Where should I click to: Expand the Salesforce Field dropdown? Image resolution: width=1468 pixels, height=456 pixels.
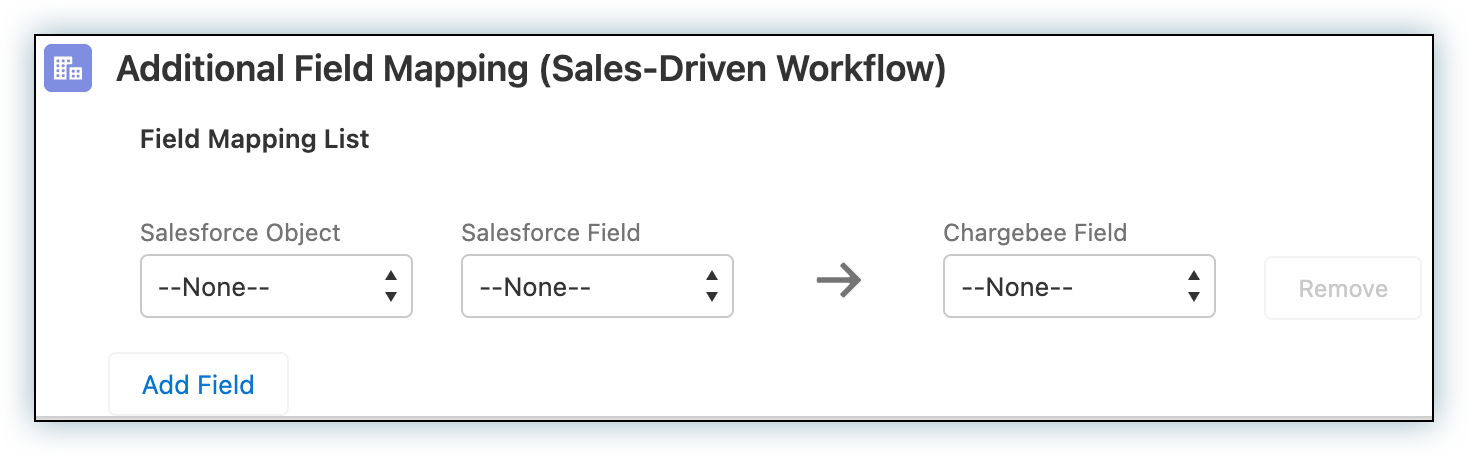tap(597, 287)
